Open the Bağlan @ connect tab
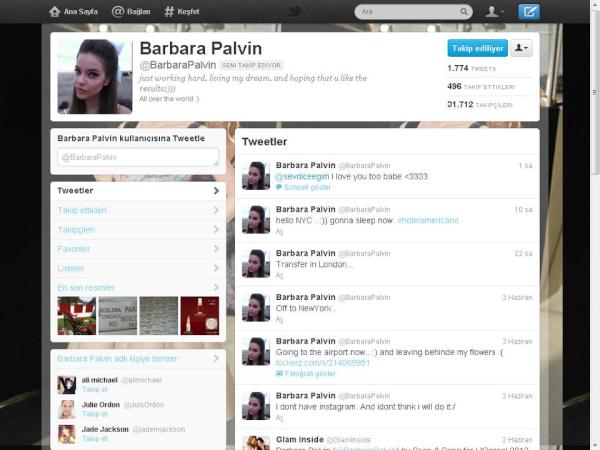Viewport: 600px width, 450px height. click(x=131, y=11)
